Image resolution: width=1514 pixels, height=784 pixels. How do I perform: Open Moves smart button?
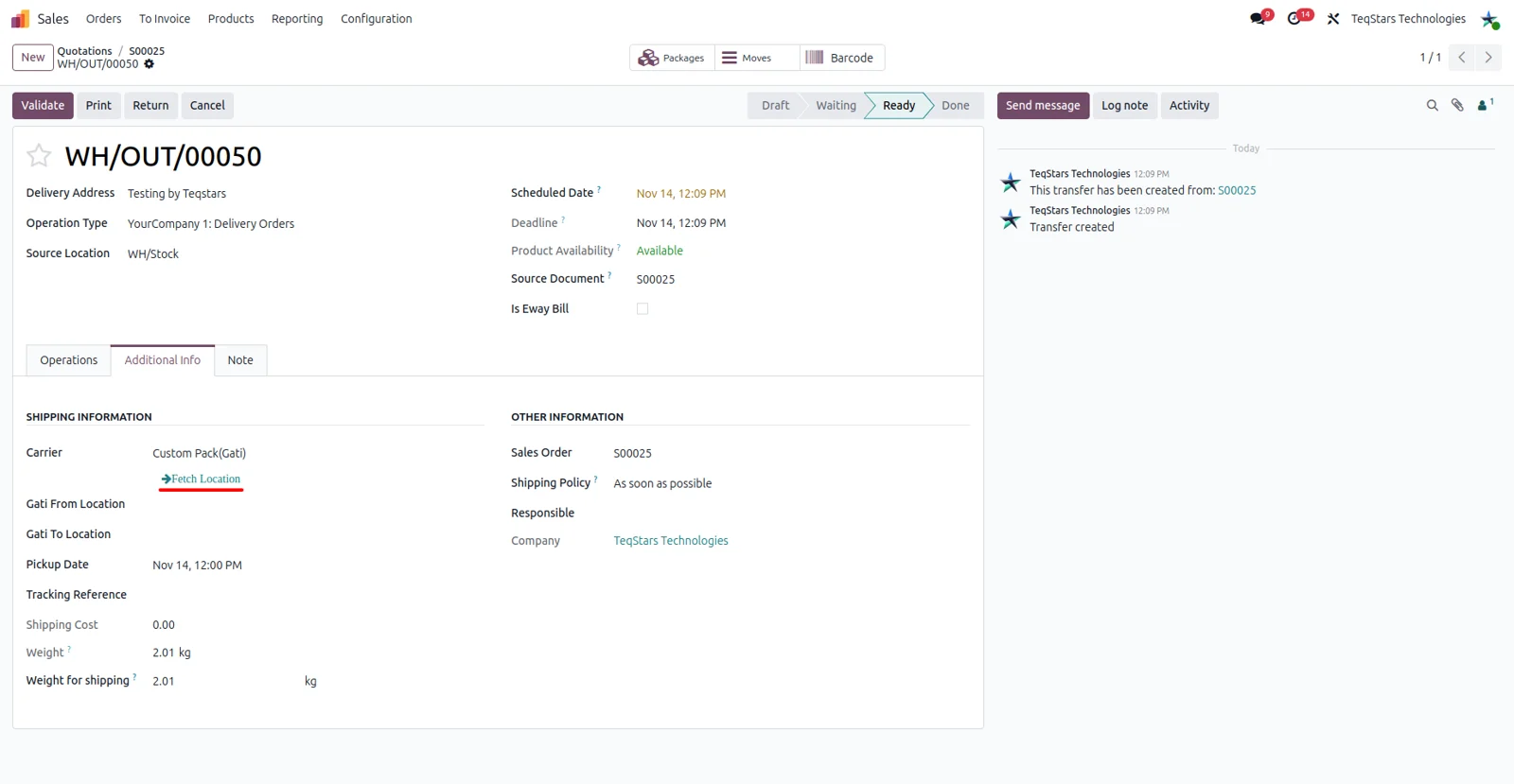(x=757, y=58)
